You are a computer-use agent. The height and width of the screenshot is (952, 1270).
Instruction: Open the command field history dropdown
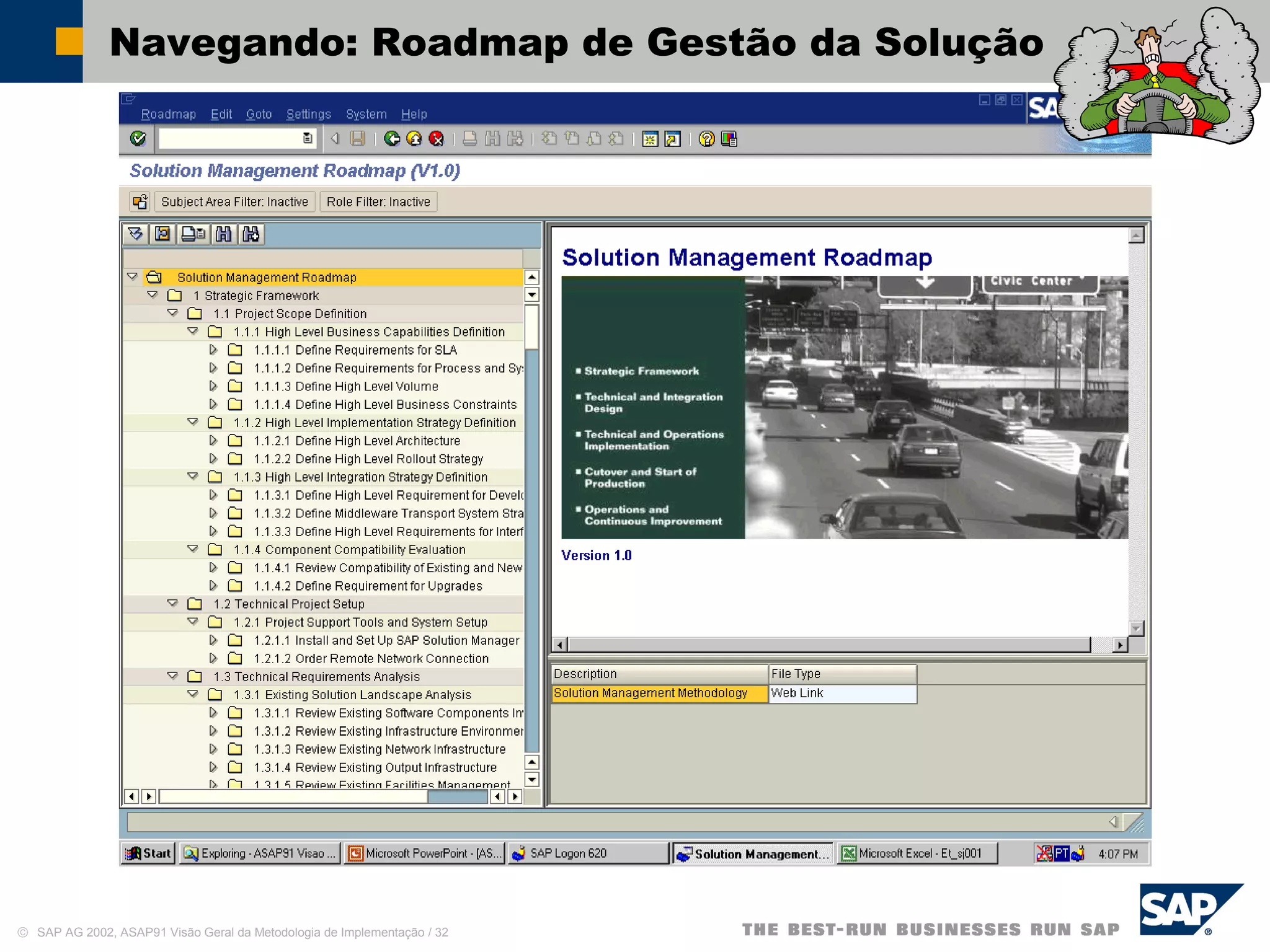(308, 138)
